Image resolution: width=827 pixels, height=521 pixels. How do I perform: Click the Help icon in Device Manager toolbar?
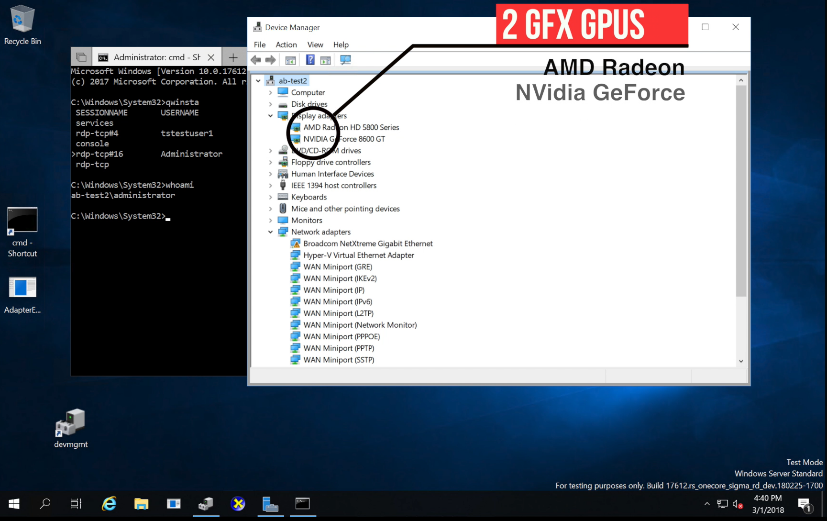pos(310,60)
